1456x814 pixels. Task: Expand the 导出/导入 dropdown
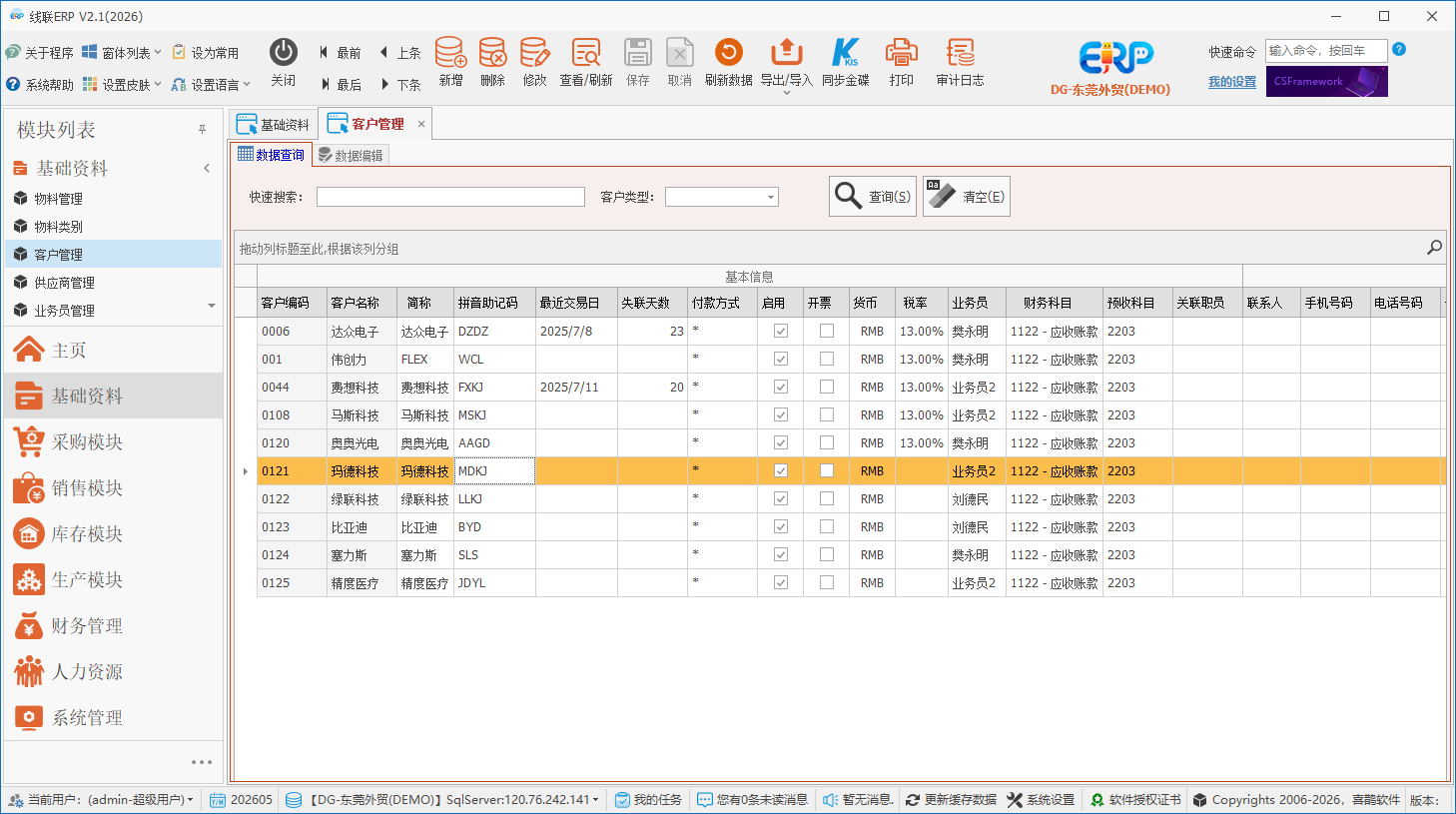[787, 93]
